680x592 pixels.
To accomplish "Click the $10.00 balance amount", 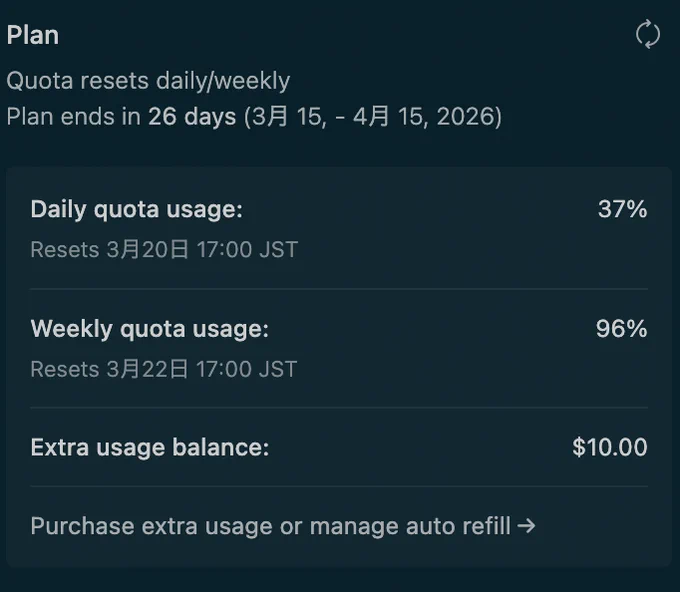I will coord(610,447).
